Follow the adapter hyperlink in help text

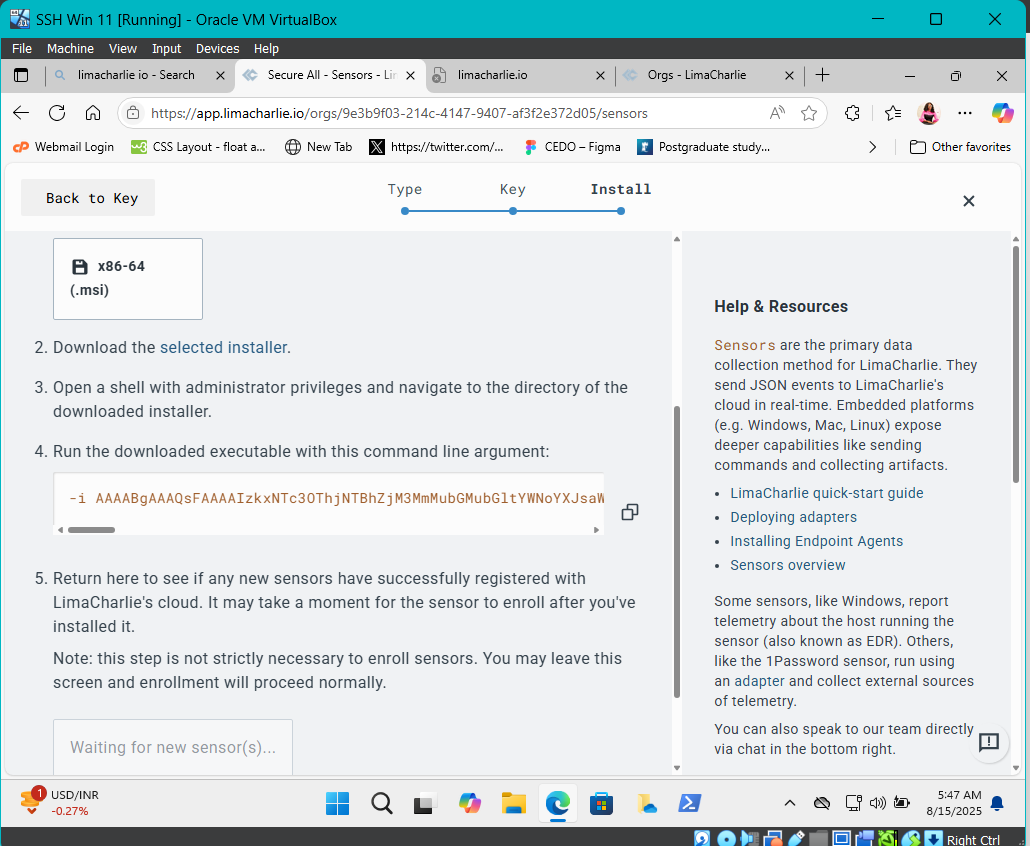(759, 681)
